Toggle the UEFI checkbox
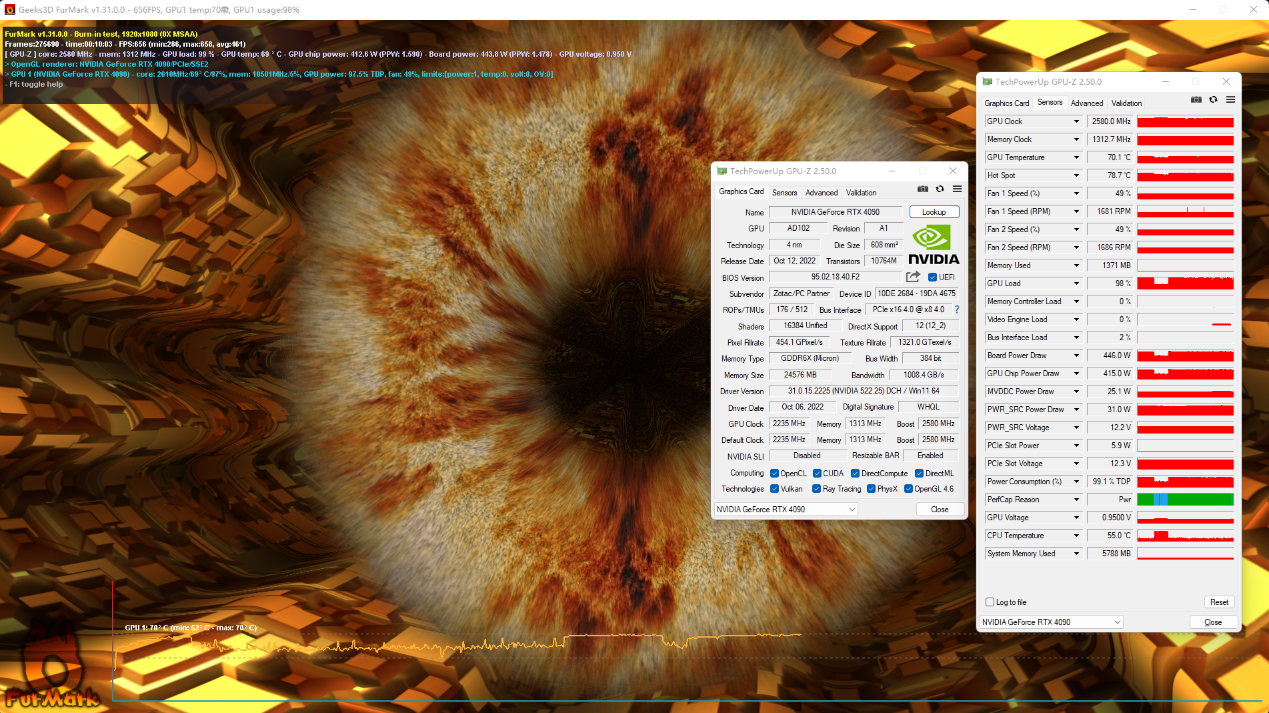This screenshot has height=713, width=1269. click(933, 277)
